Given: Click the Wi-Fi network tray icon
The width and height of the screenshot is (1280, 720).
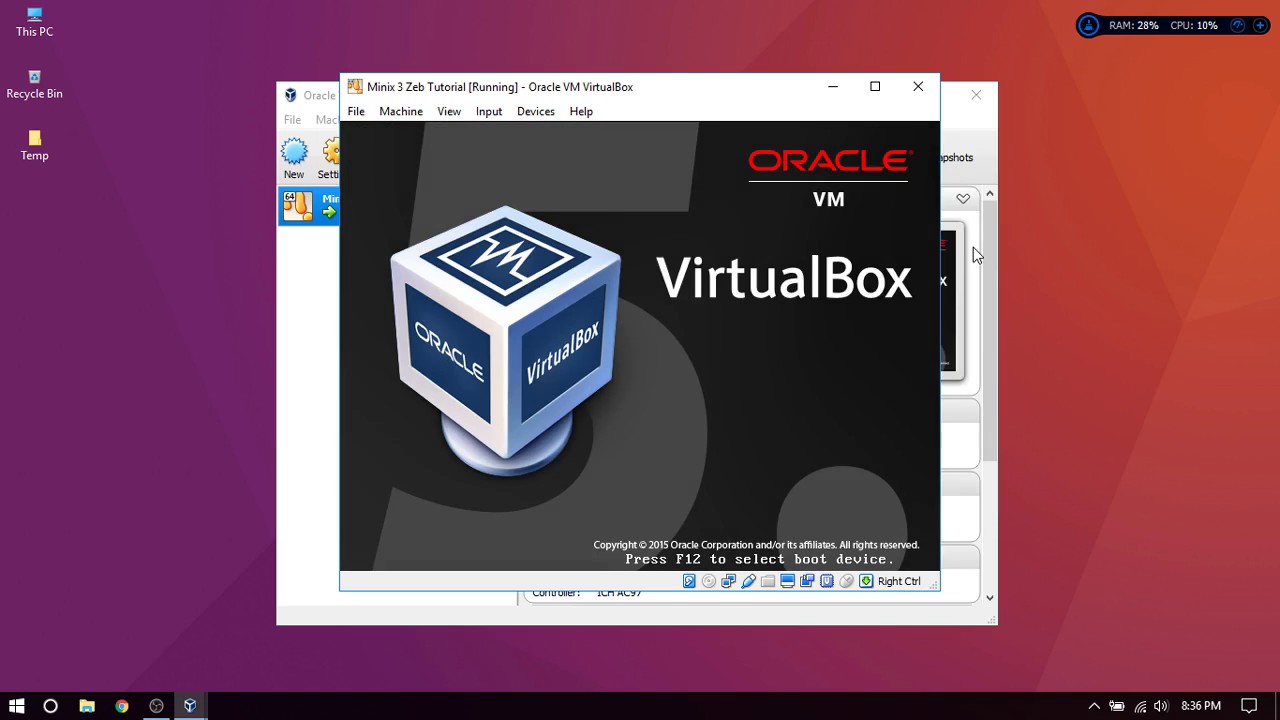Looking at the screenshot, I should click(x=1140, y=706).
